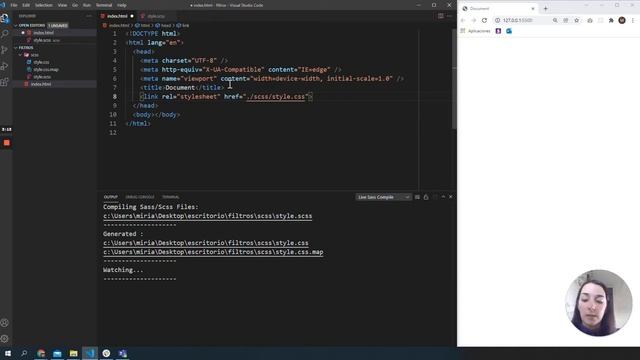The image size is (640, 360).
Task: Open index.html in the FILTROS tree
Action: [41, 84]
